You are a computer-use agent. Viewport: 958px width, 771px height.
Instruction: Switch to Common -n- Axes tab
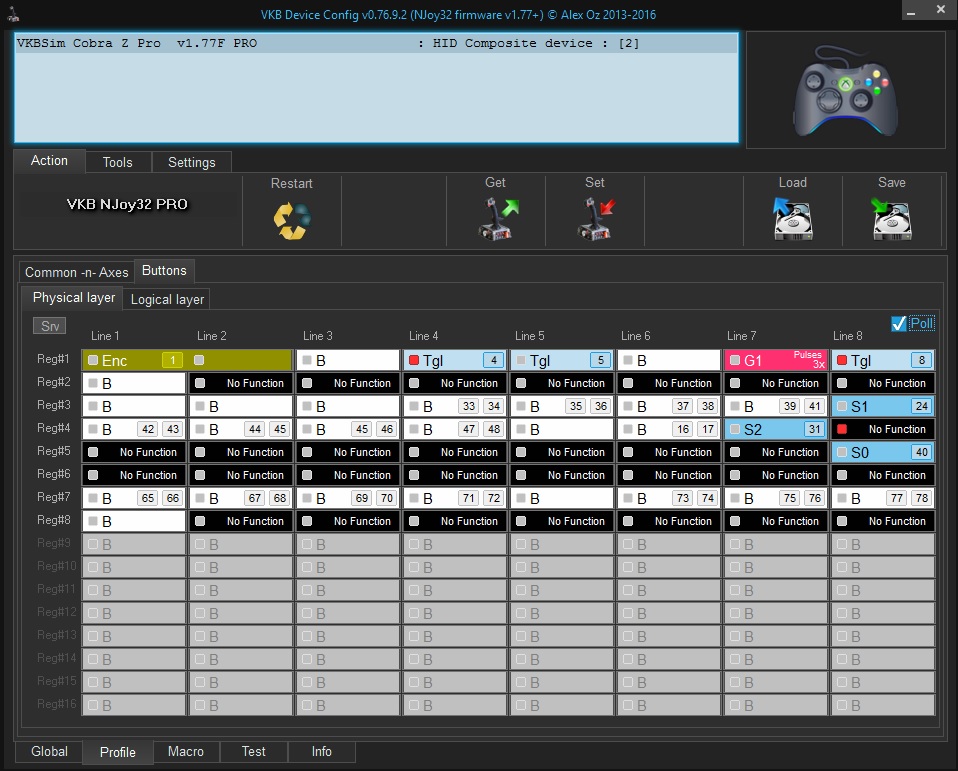tap(76, 272)
